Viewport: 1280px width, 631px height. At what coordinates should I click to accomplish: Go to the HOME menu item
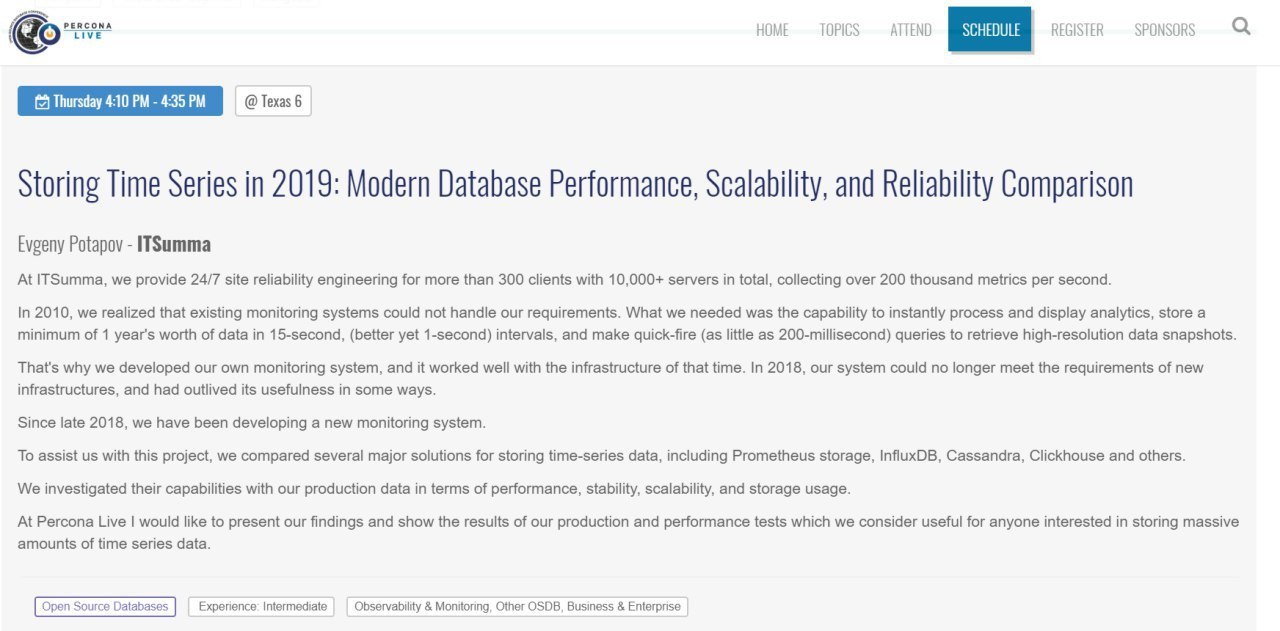pos(772,30)
